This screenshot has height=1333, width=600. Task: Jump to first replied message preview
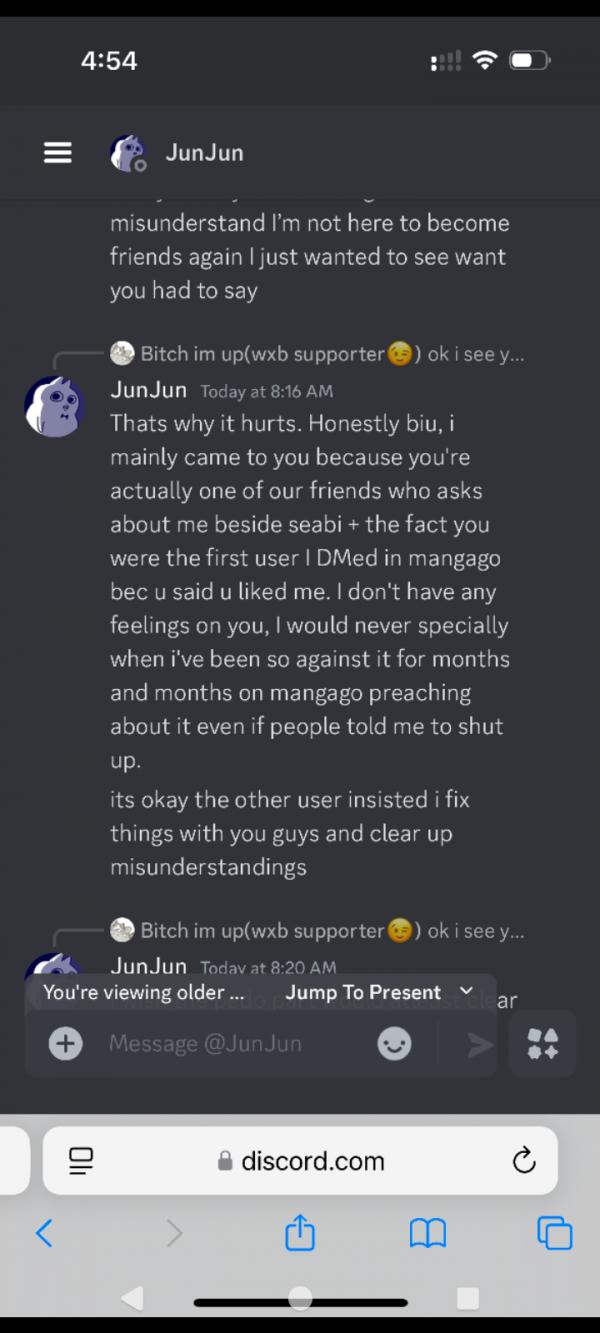(x=317, y=354)
